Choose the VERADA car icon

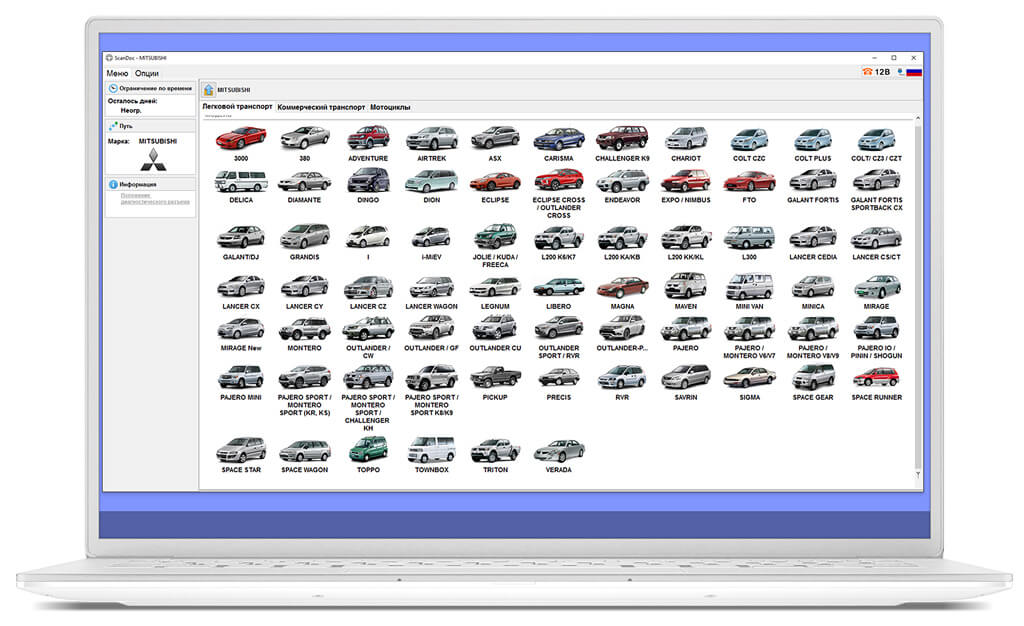point(558,449)
